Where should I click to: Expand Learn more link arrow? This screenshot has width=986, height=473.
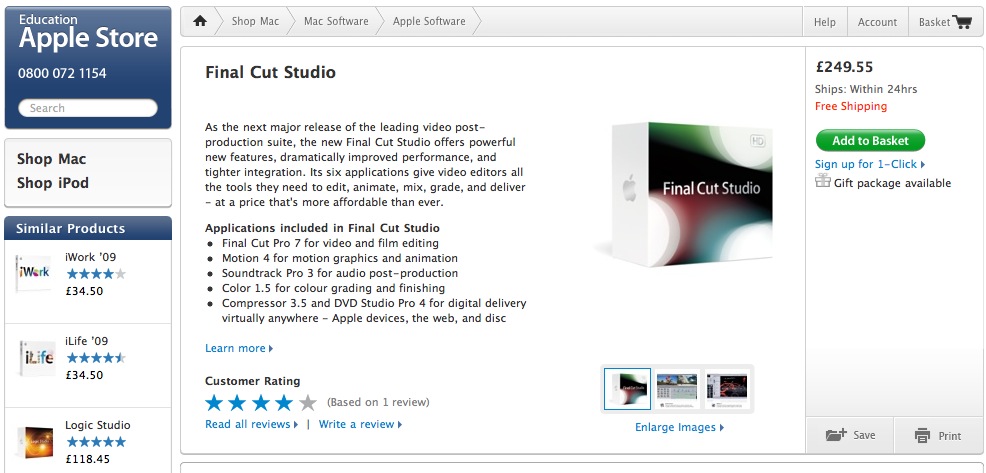[271, 348]
